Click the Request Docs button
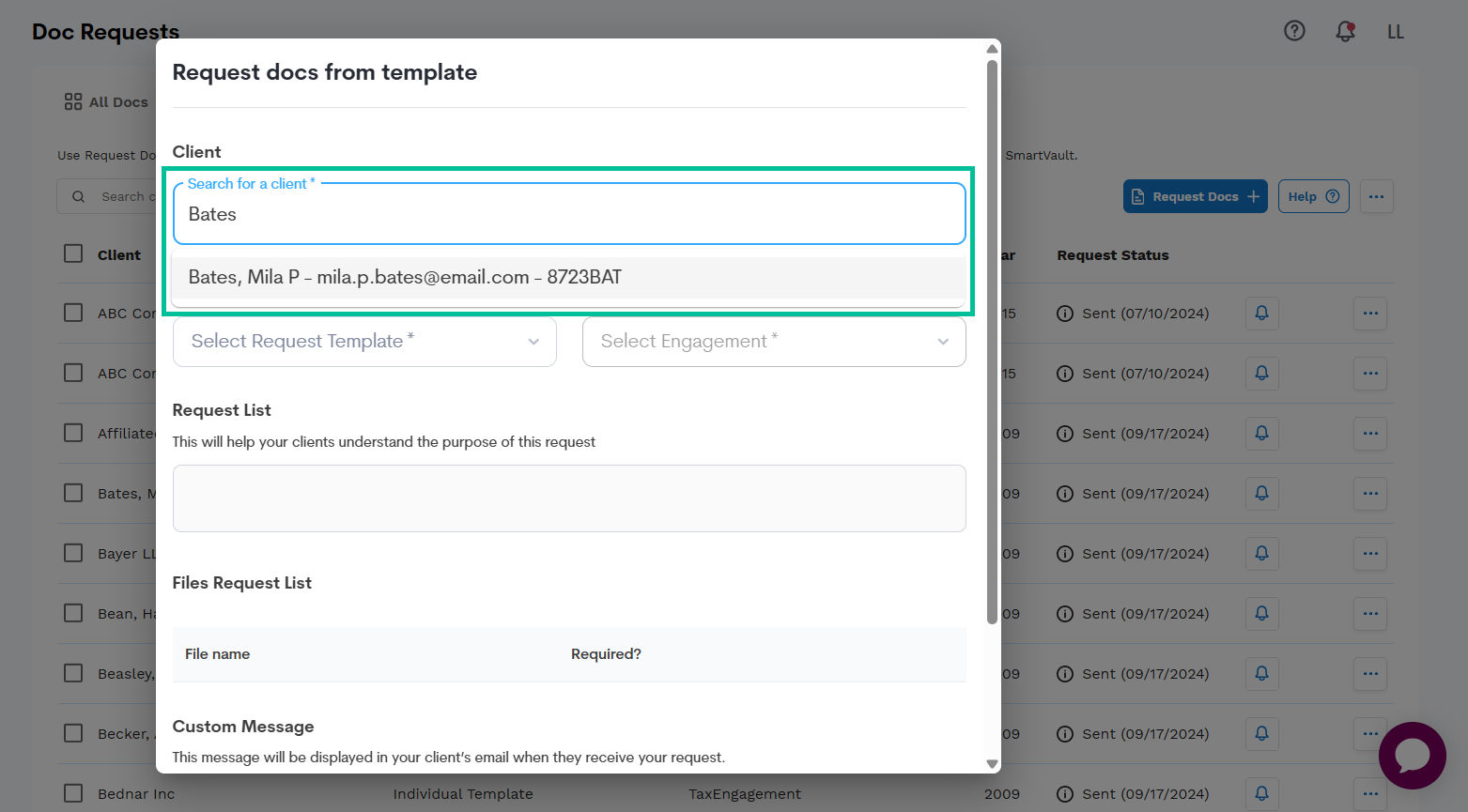The height and width of the screenshot is (812, 1468). pyautogui.click(x=1195, y=196)
